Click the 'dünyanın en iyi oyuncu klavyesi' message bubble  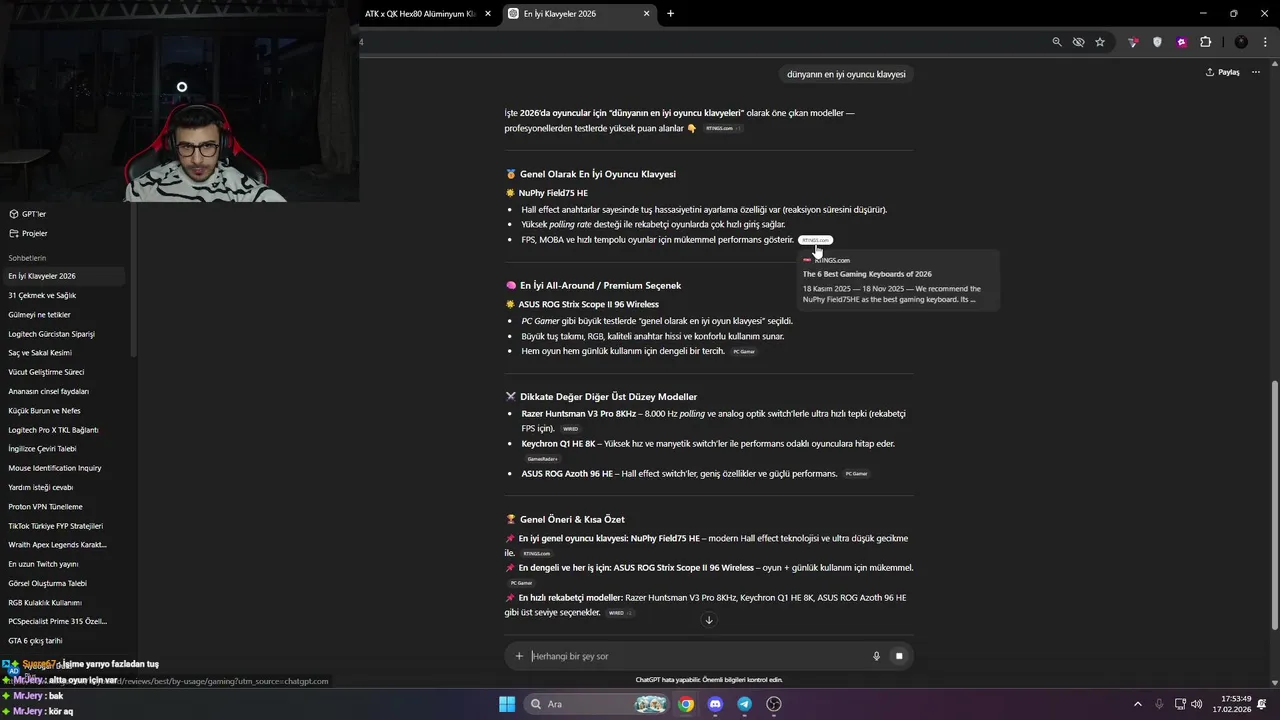tap(846, 74)
